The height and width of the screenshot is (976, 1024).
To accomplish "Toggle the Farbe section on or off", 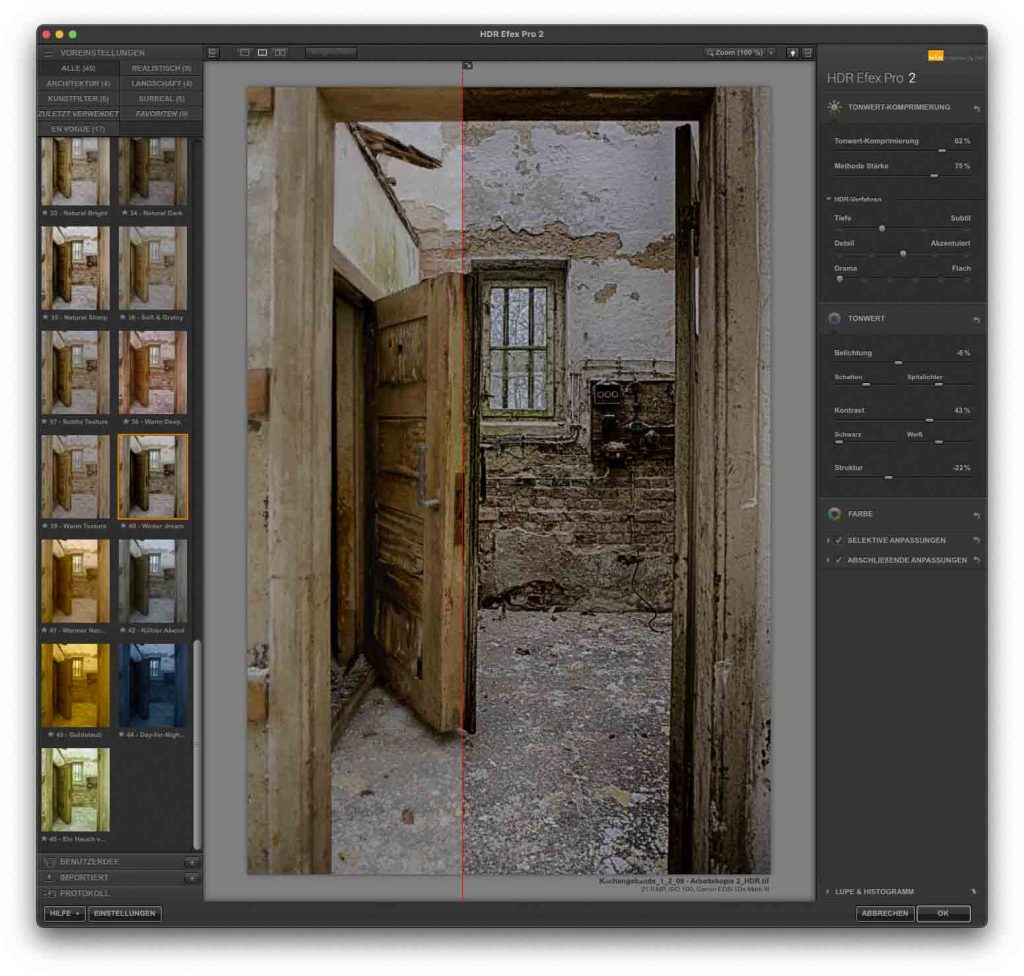I will pyautogui.click(x=834, y=514).
